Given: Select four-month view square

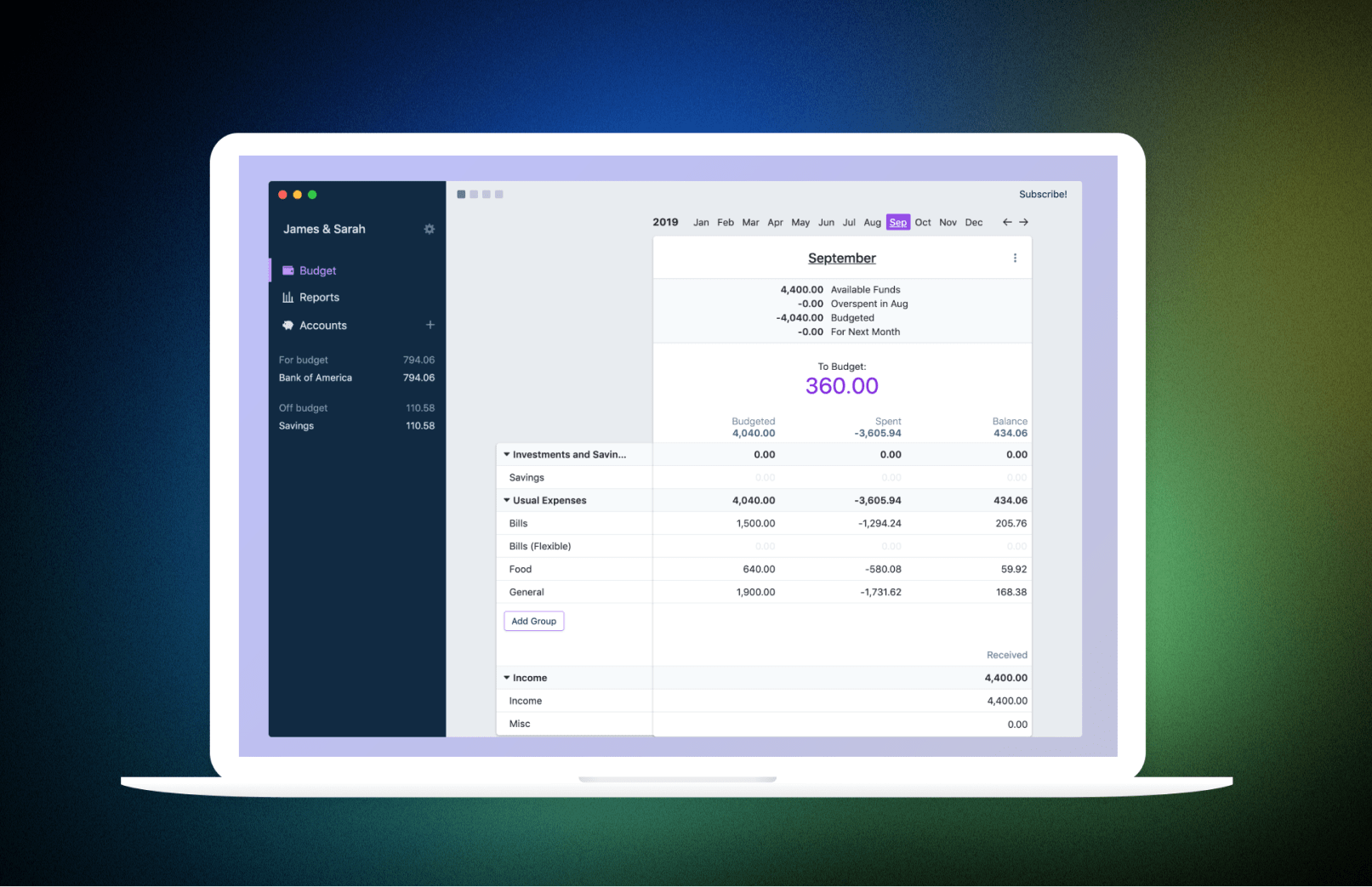Looking at the screenshot, I should coord(499,195).
